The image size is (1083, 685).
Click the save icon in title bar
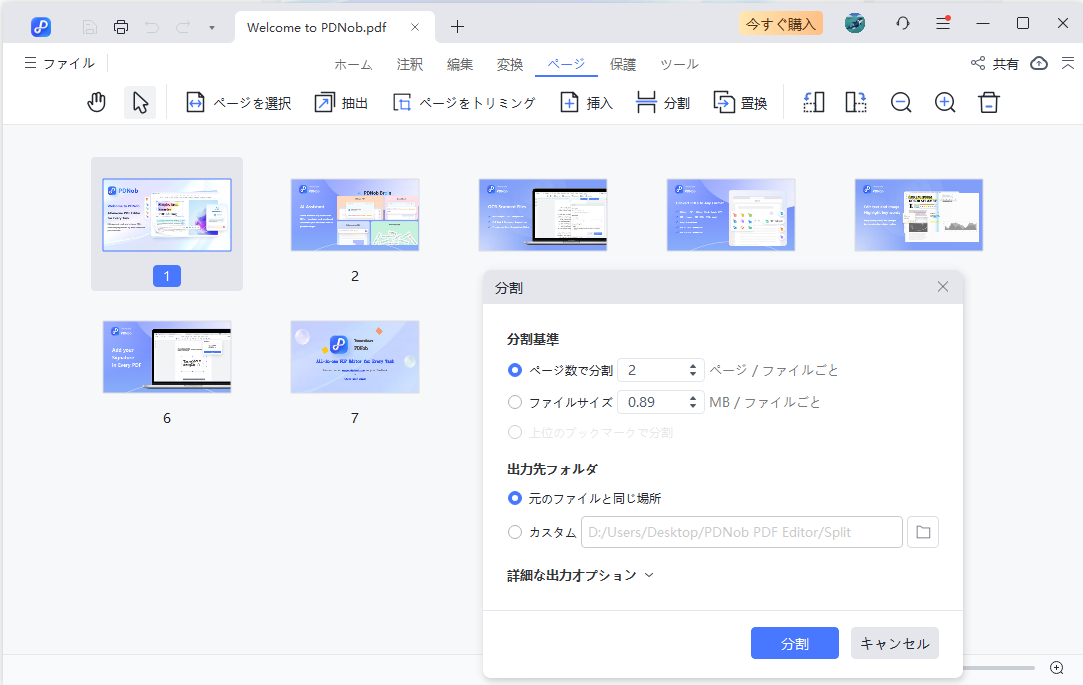[90, 27]
